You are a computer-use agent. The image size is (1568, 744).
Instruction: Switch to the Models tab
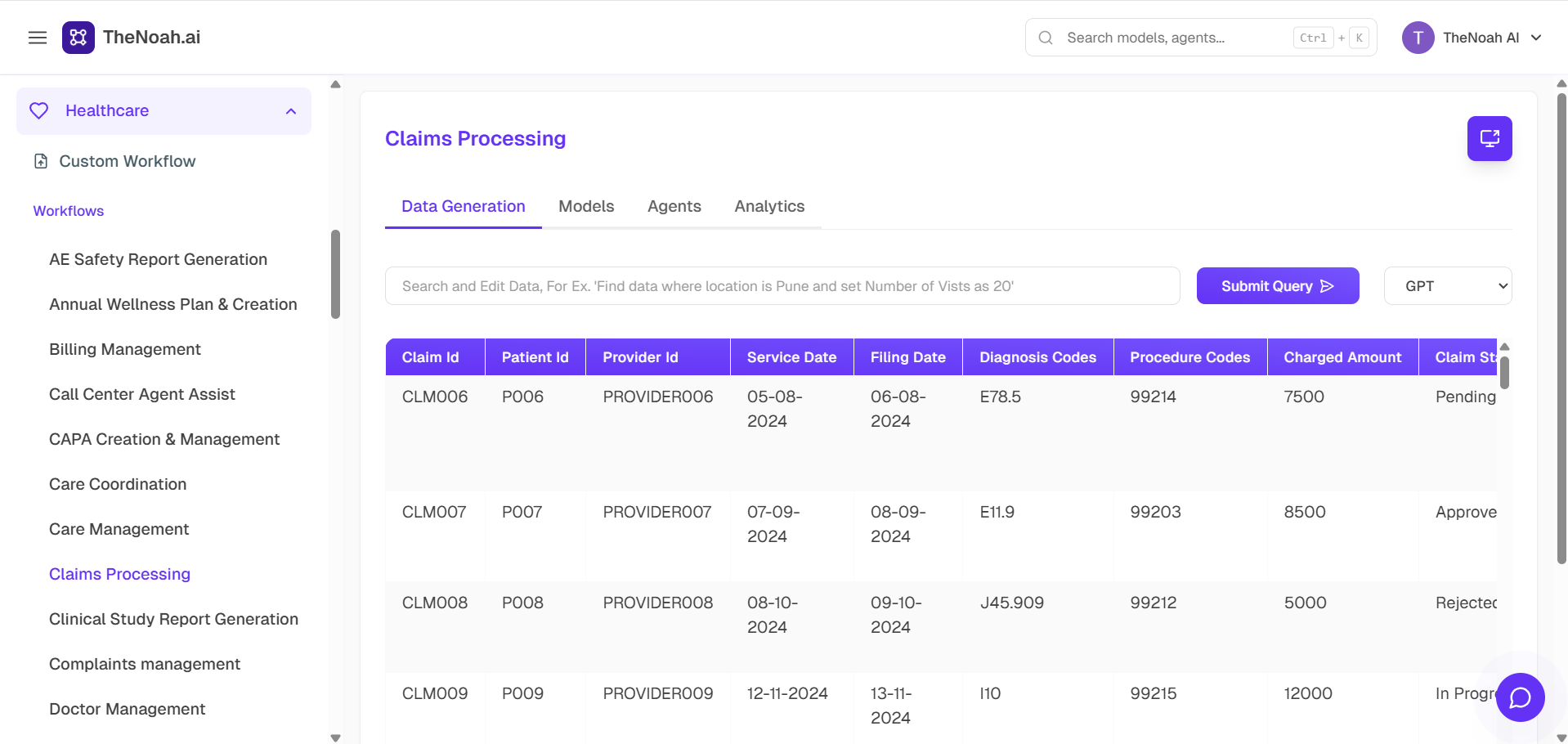(x=585, y=206)
